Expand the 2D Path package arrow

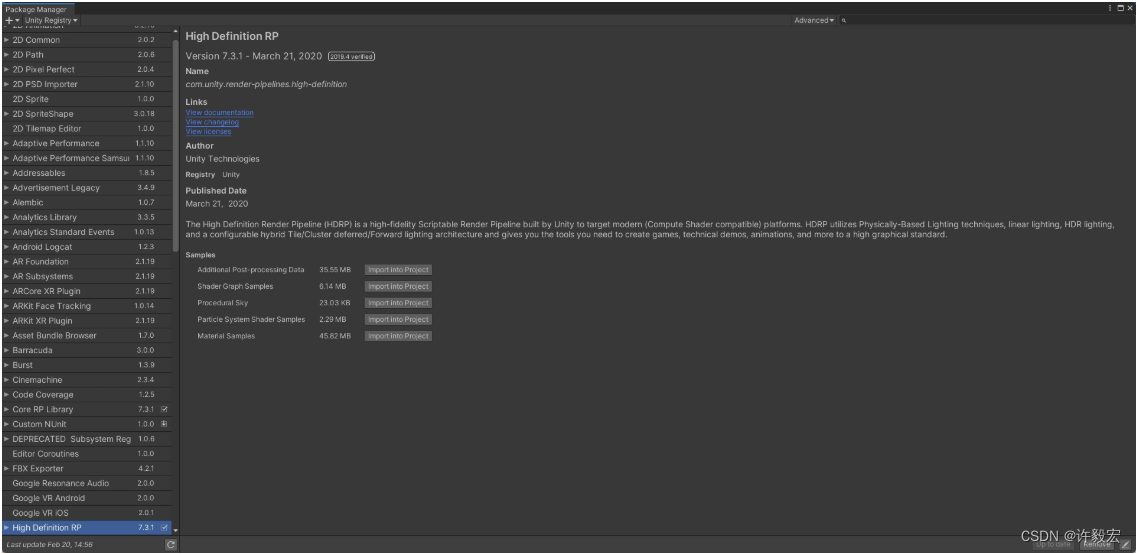(x=7, y=54)
